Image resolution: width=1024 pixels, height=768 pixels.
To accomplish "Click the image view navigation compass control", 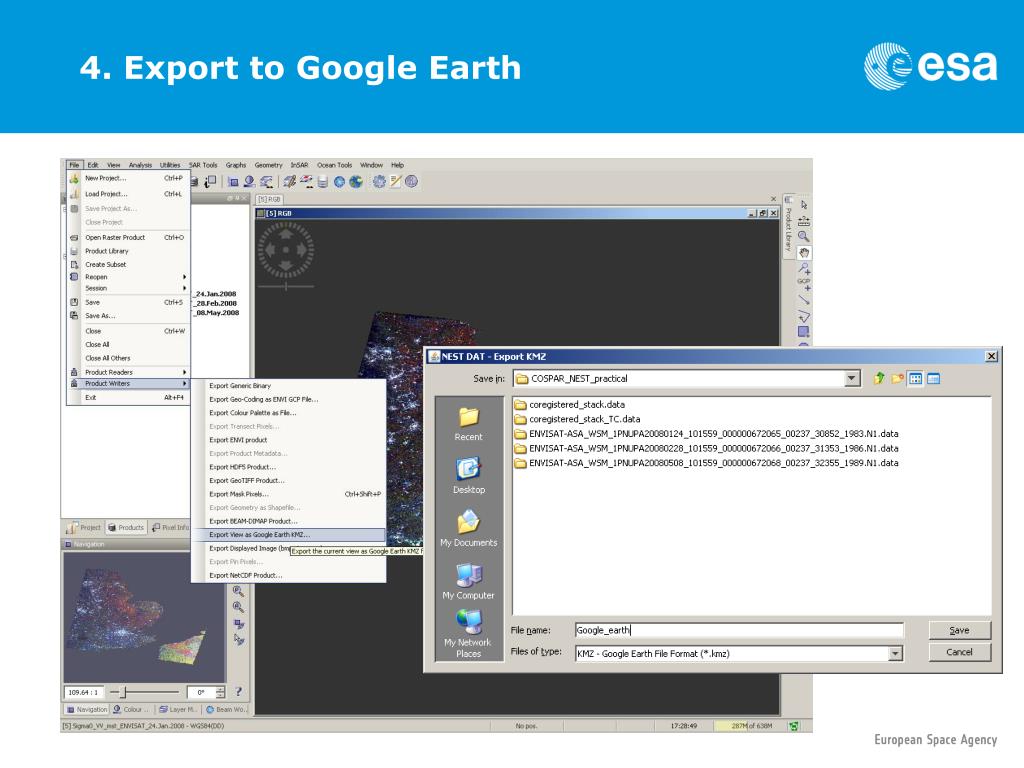I will [285, 249].
